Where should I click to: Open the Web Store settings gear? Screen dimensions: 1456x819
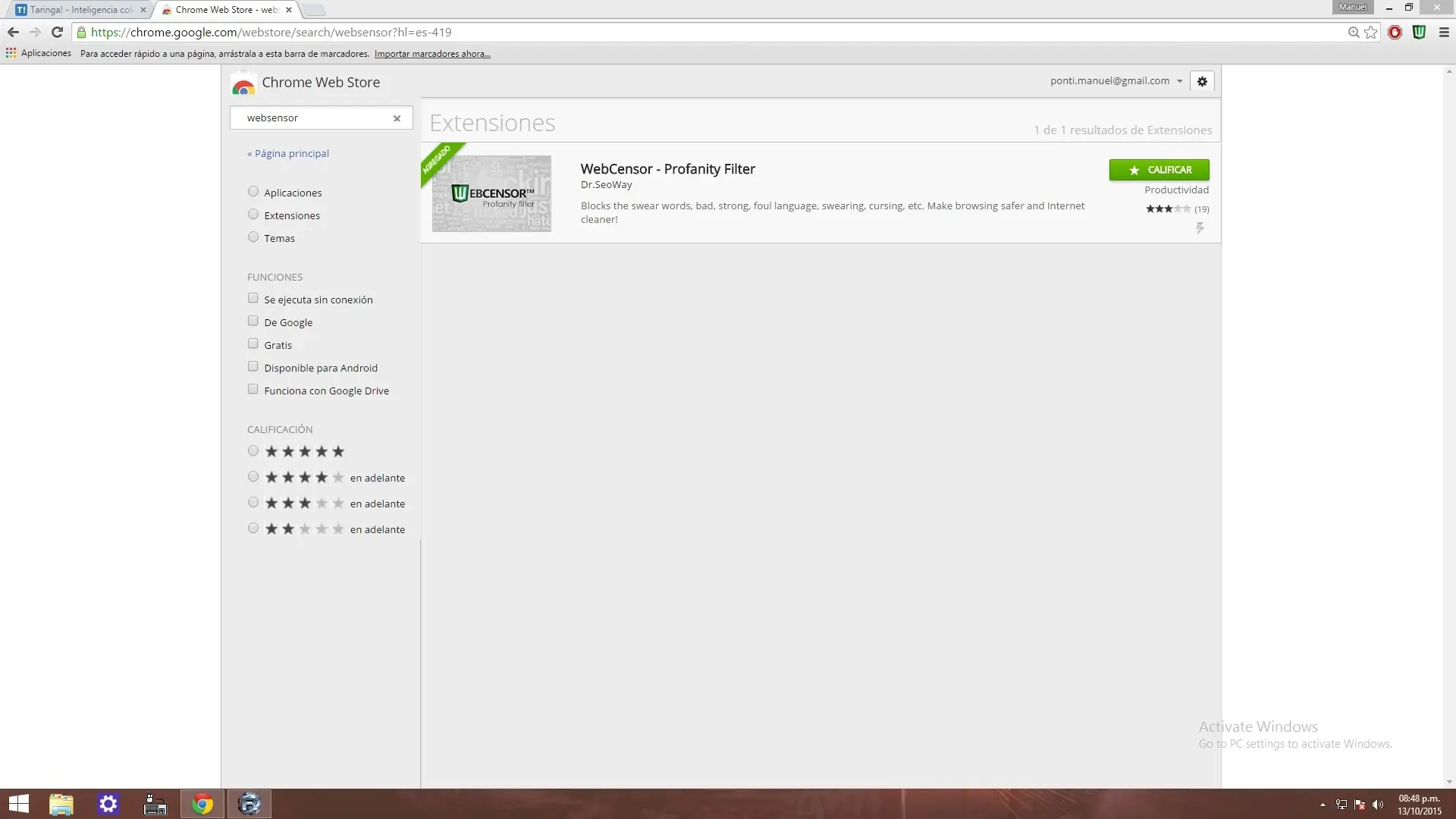click(1202, 81)
